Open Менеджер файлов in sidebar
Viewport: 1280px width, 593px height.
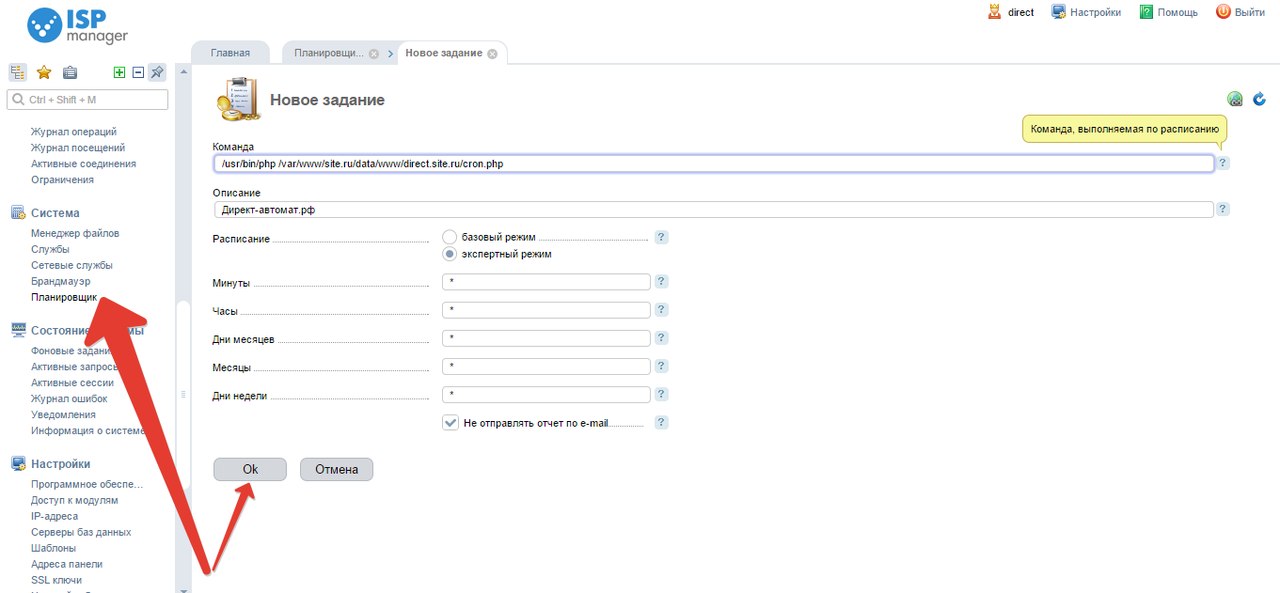(x=75, y=233)
